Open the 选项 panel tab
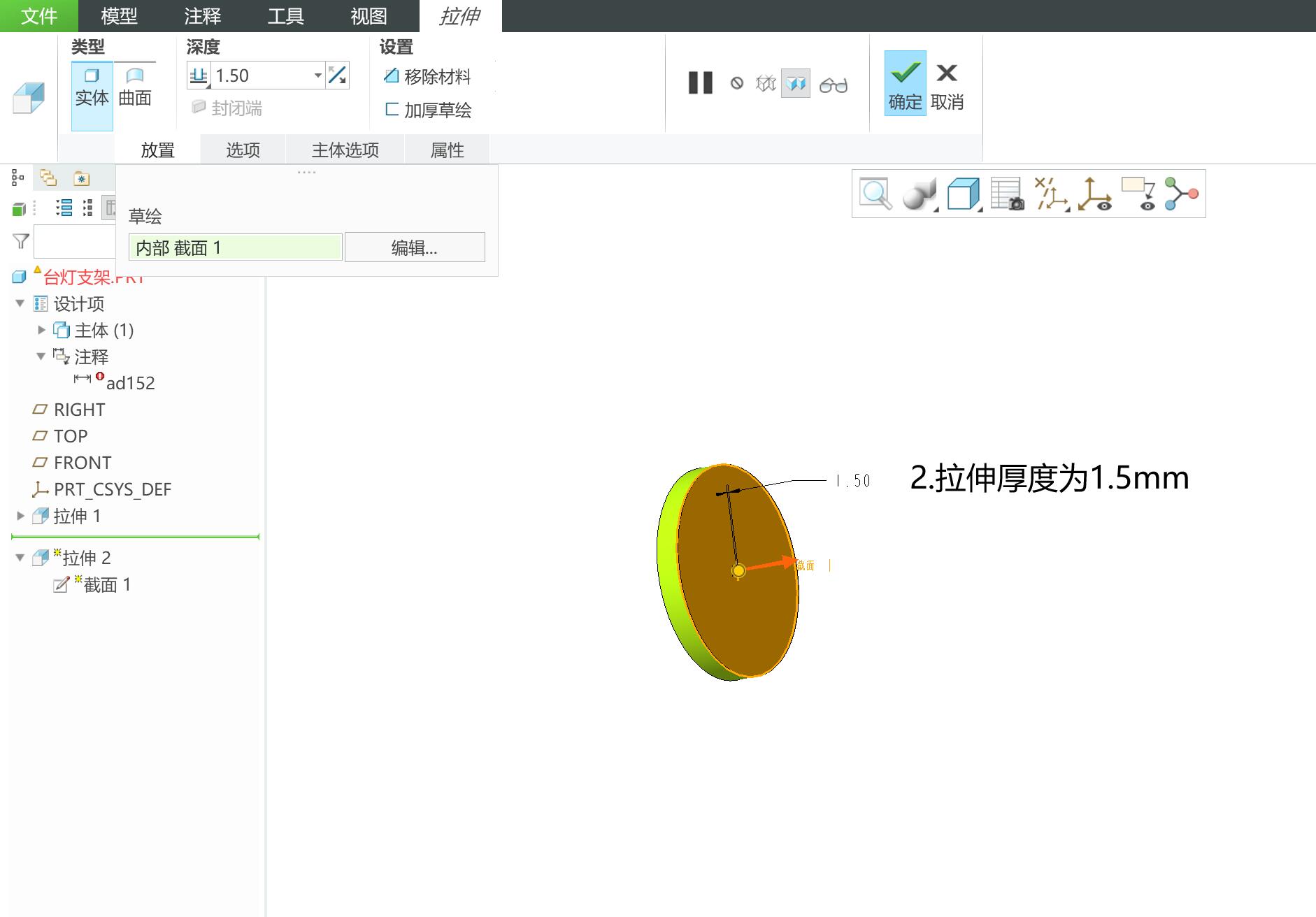1316x917 pixels. pos(243,150)
